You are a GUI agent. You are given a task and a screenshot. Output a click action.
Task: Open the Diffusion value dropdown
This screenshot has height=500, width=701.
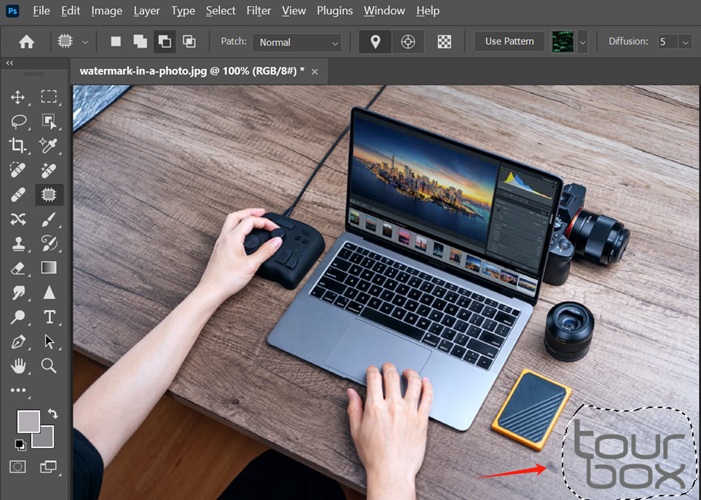pyautogui.click(x=685, y=42)
